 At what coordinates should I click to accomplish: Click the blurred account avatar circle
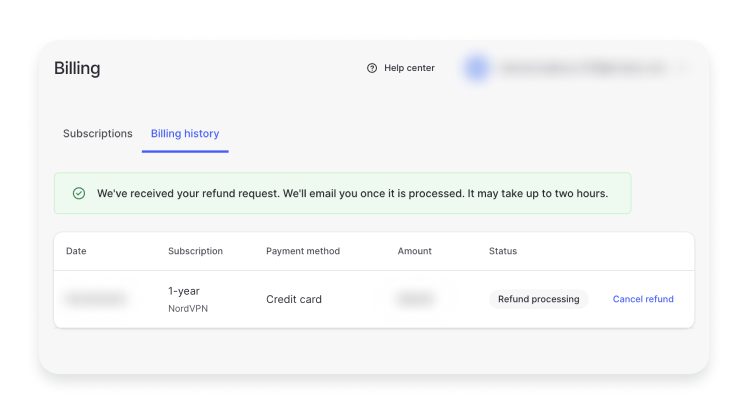(x=476, y=68)
